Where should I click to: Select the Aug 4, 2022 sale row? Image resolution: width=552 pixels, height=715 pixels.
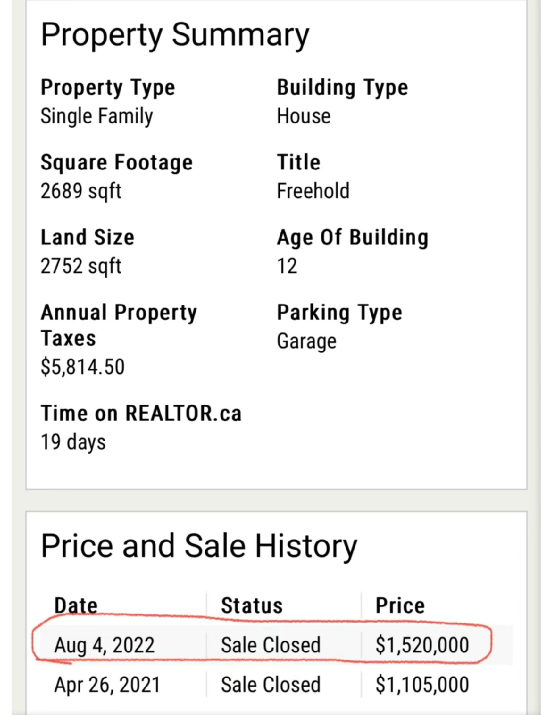[x=276, y=645]
